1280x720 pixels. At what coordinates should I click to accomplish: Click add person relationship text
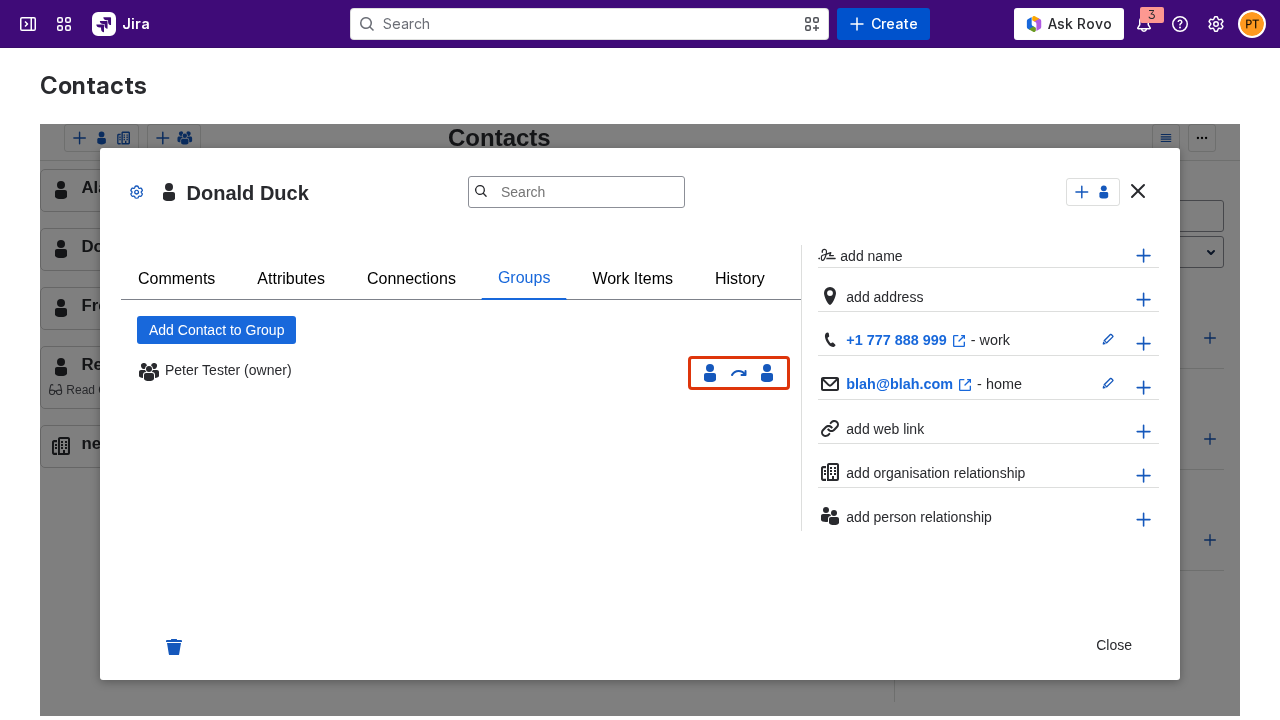tap(919, 517)
